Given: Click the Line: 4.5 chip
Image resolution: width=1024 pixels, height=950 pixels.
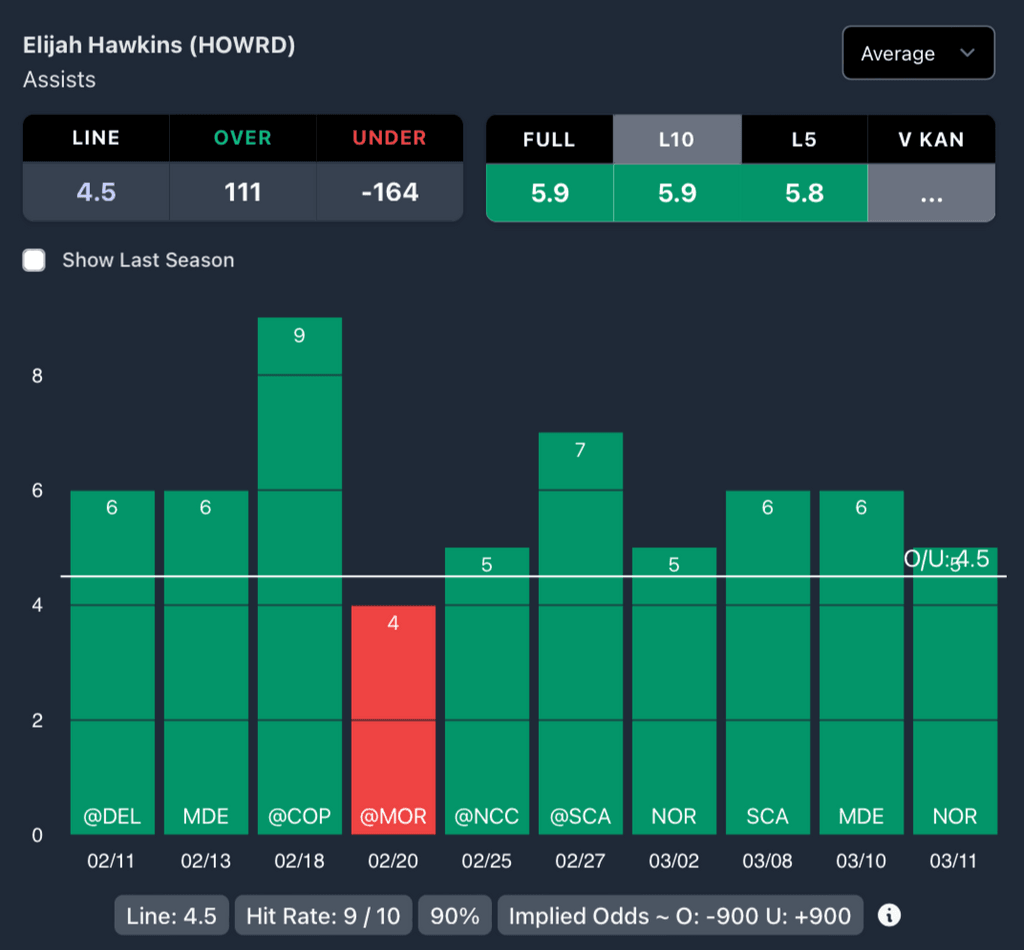Looking at the screenshot, I should (172, 915).
